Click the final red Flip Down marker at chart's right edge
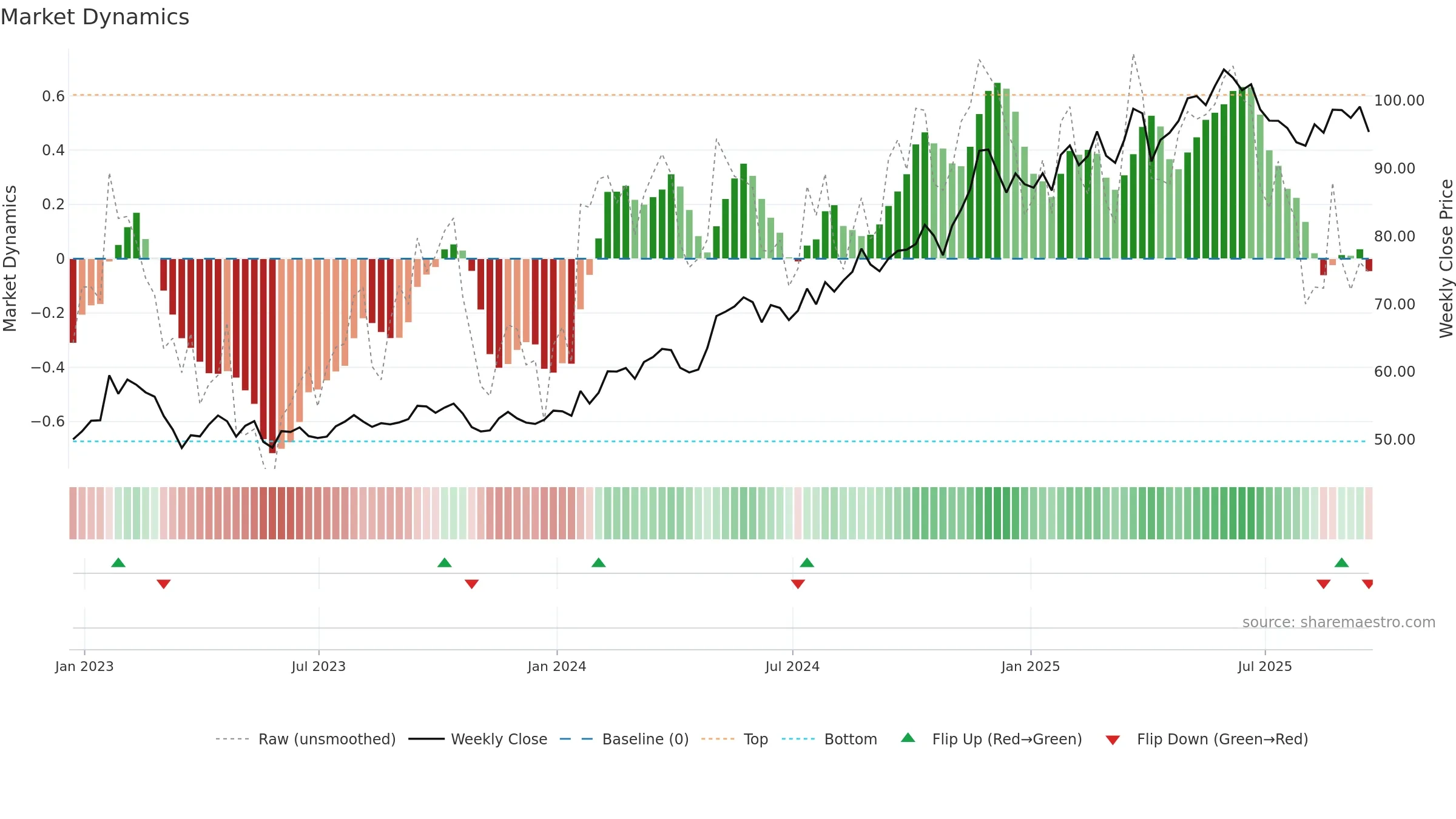 [1367, 584]
